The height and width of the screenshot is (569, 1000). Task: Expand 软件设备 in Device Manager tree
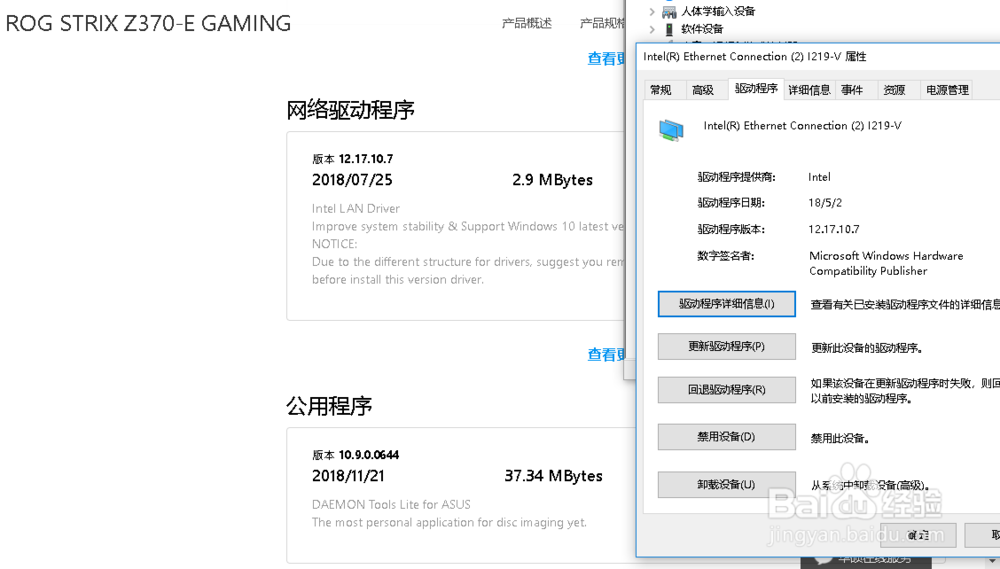[652, 29]
